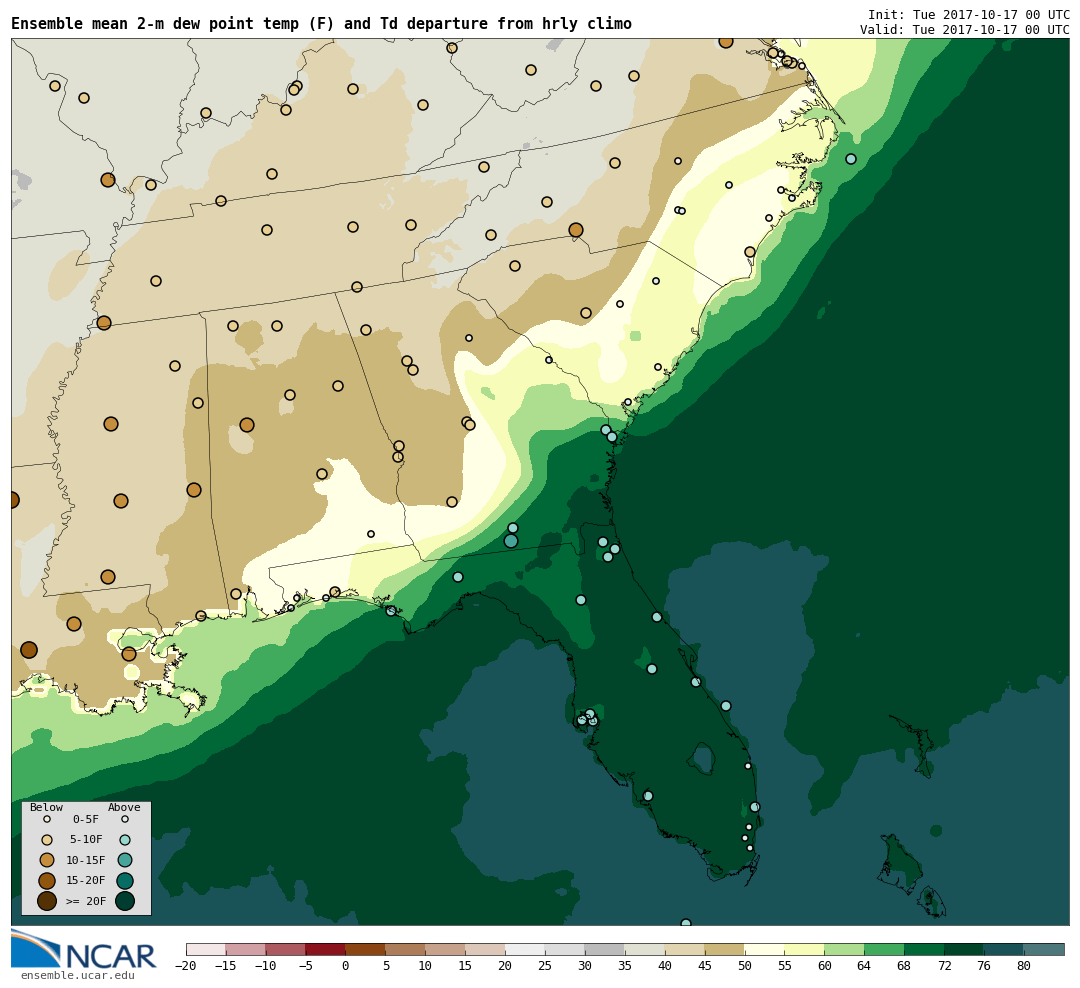1080x988 pixels.
Task: Click the small white 0-5F Above legend circle
Action: click(x=125, y=820)
